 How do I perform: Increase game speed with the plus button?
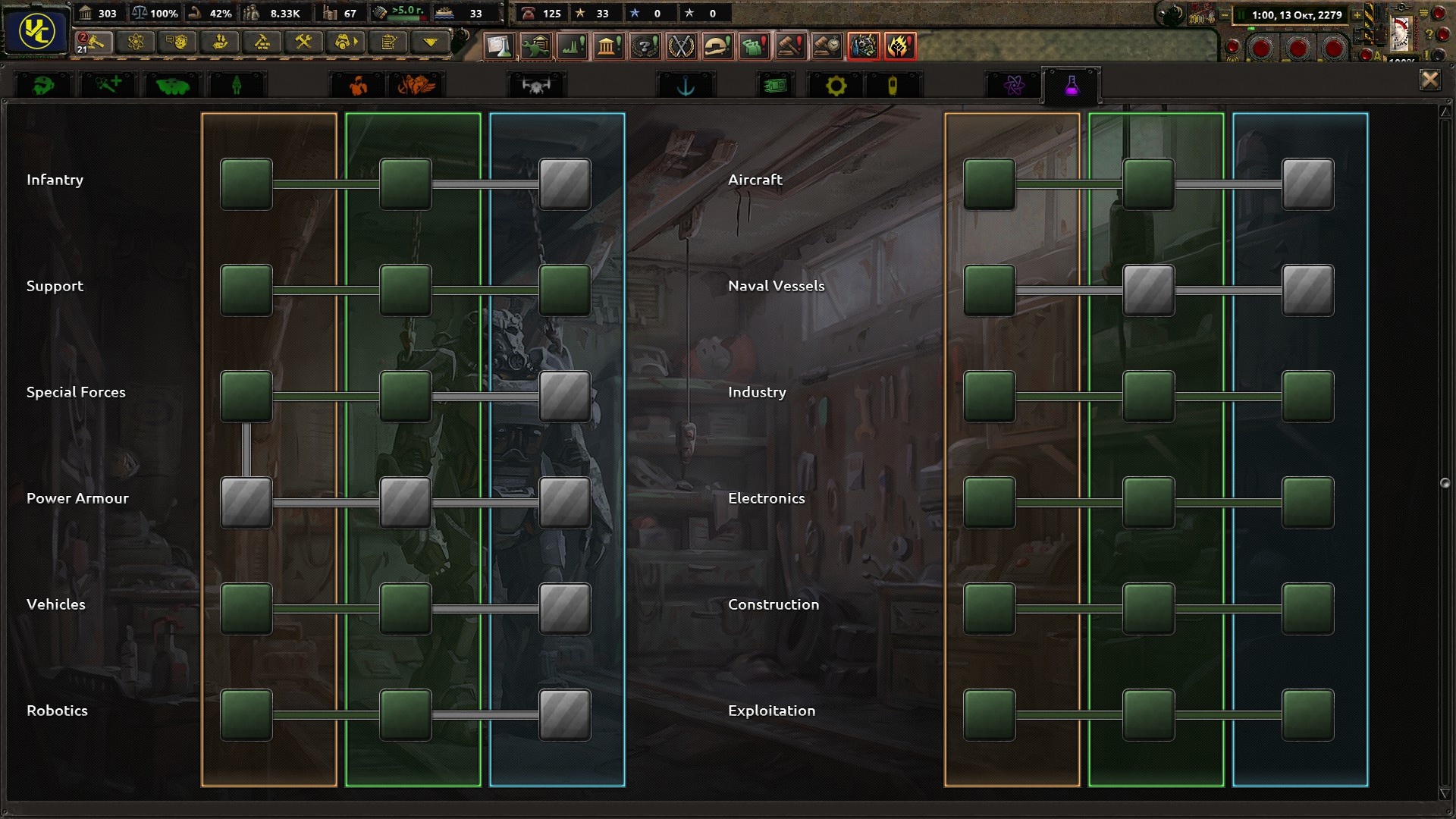click(1357, 14)
